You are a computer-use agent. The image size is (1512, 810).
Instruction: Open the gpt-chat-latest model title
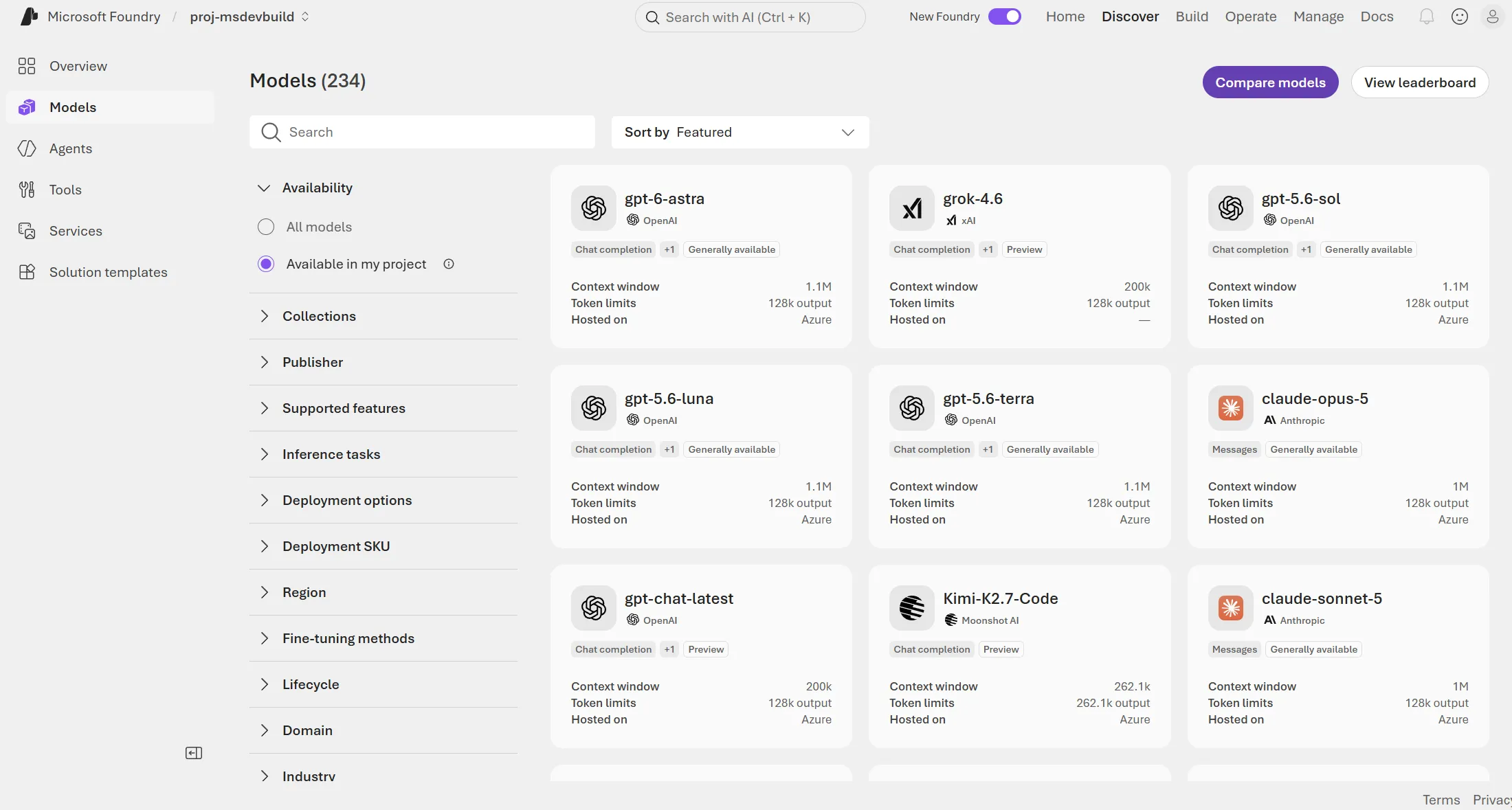click(679, 598)
